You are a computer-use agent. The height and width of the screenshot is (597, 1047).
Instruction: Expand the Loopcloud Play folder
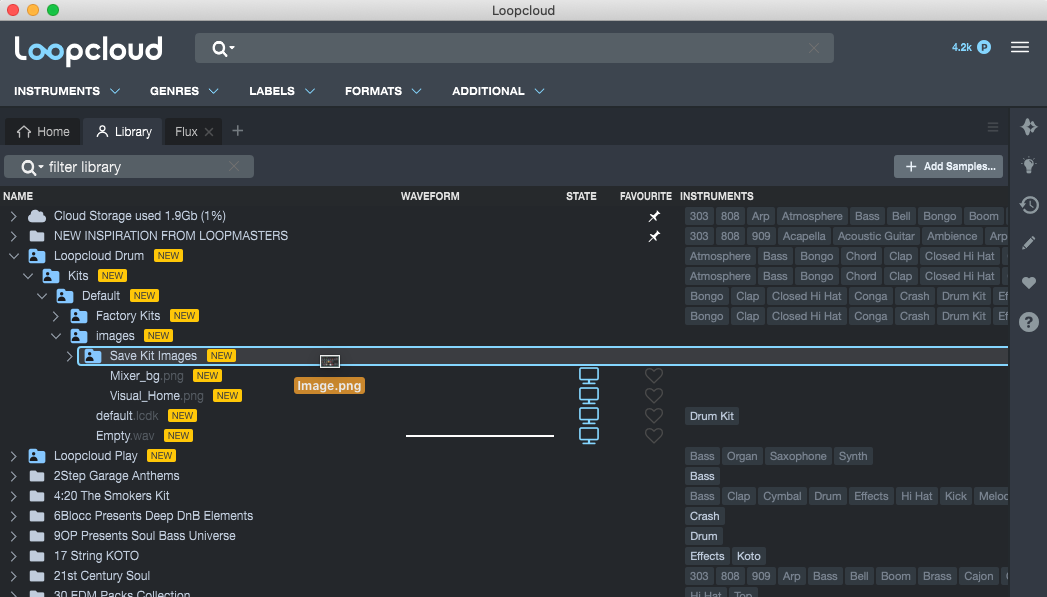pyautogui.click(x=13, y=456)
